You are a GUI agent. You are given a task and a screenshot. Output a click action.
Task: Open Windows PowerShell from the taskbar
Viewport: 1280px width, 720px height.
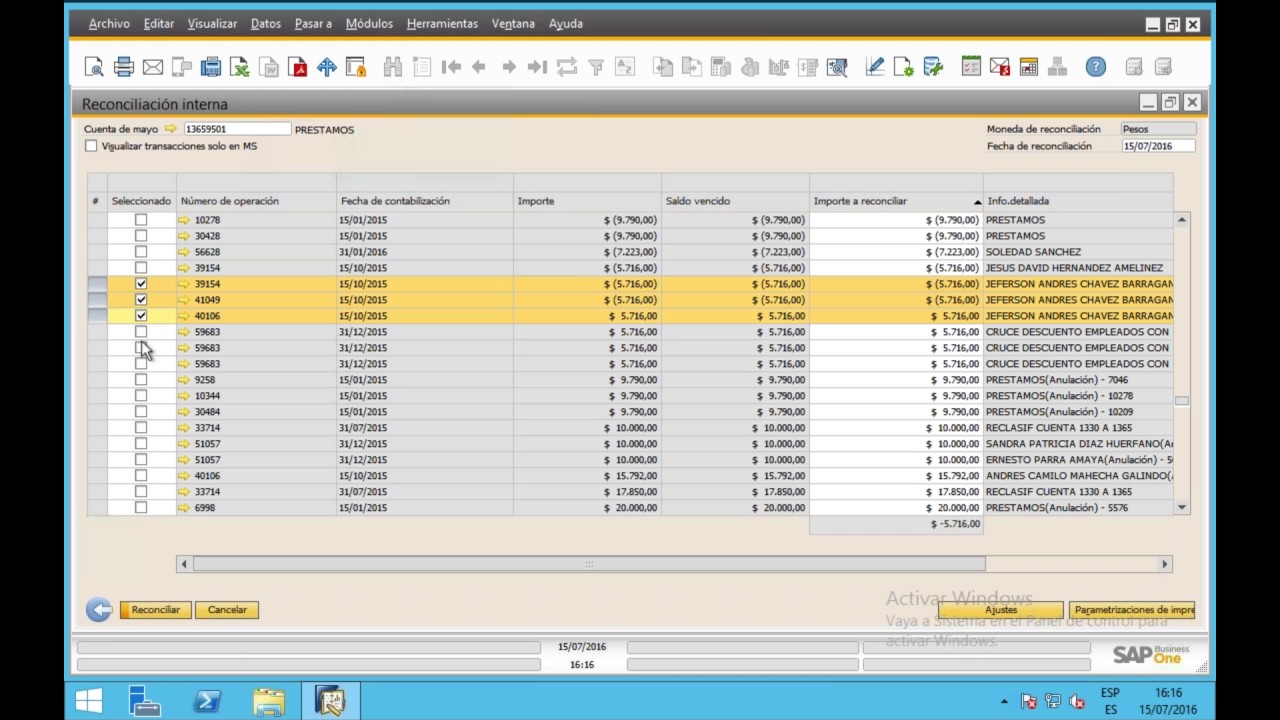(207, 701)
